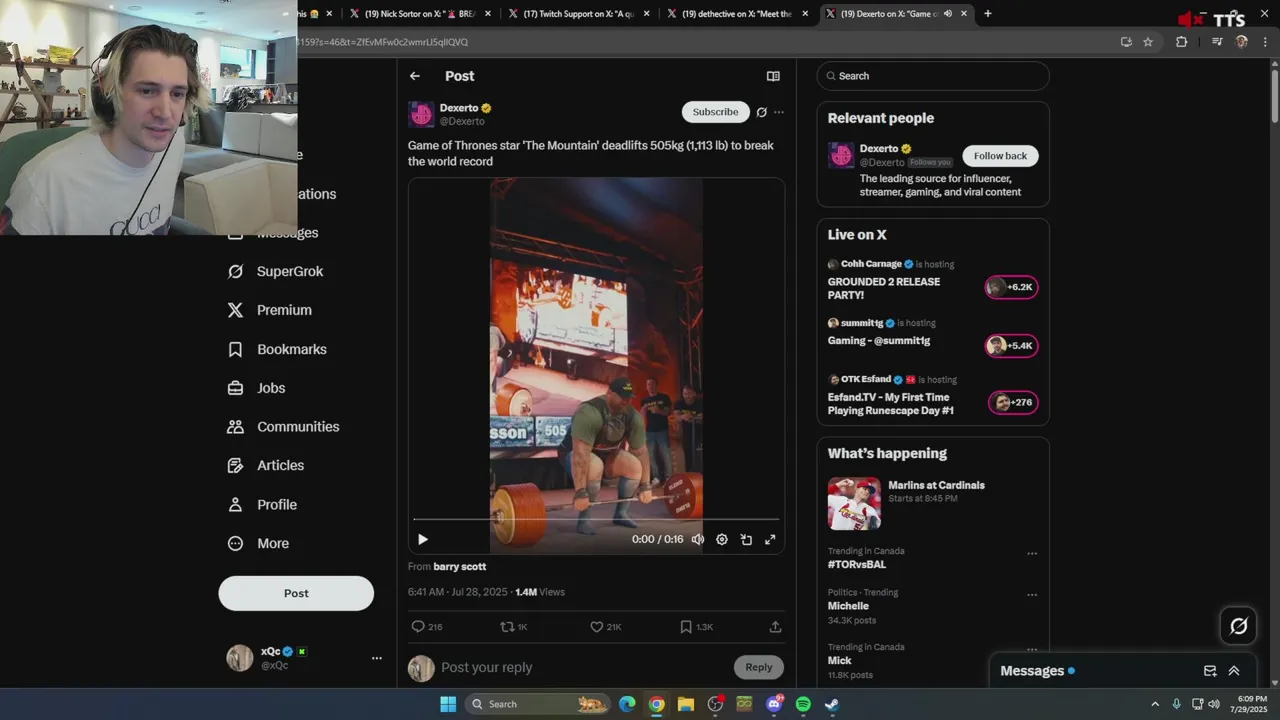
Task: Subscribe to Dexerto
Action: 715,112
